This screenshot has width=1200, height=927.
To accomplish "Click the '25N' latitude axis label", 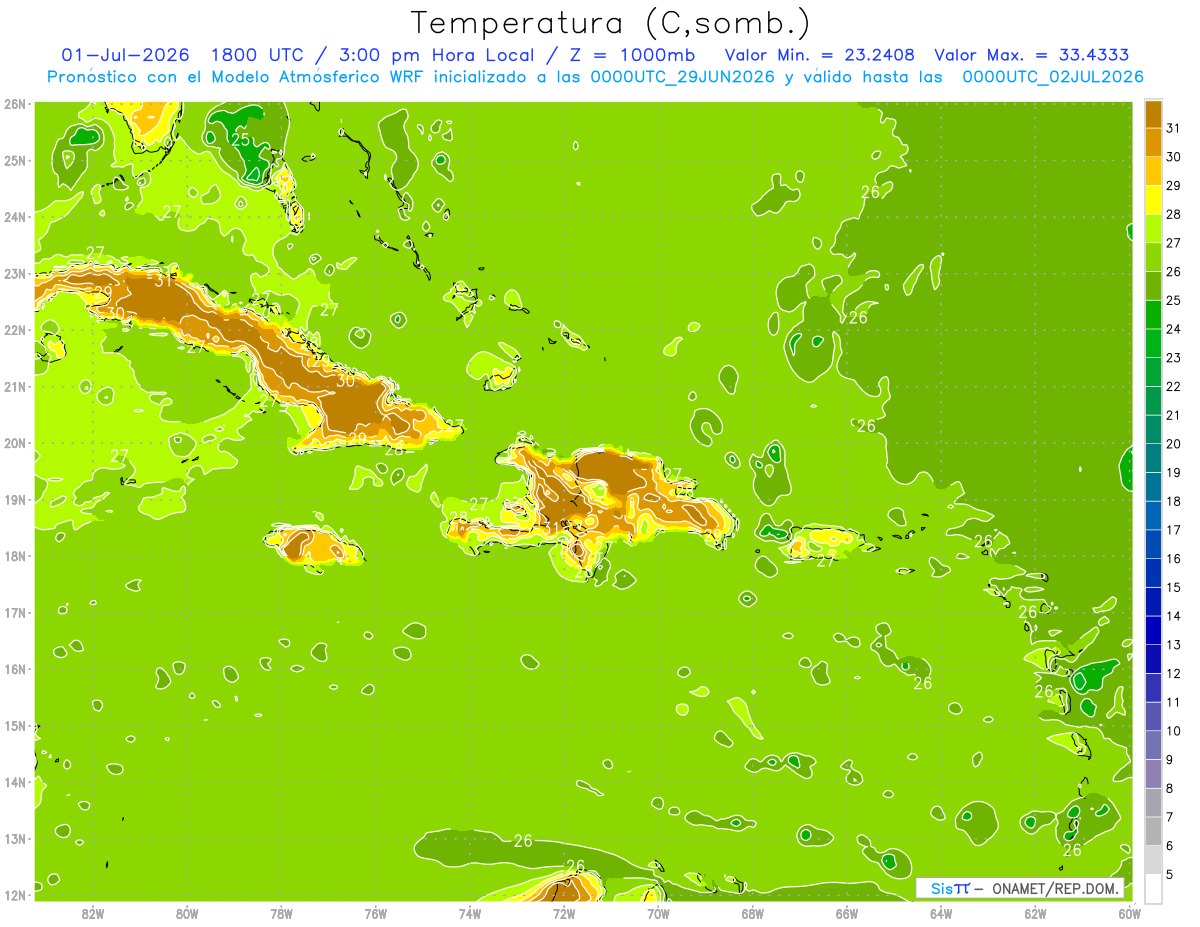I will click(15, 160).
